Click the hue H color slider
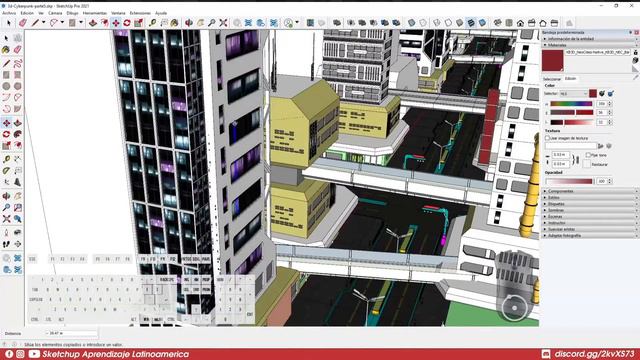 (571, 104)
